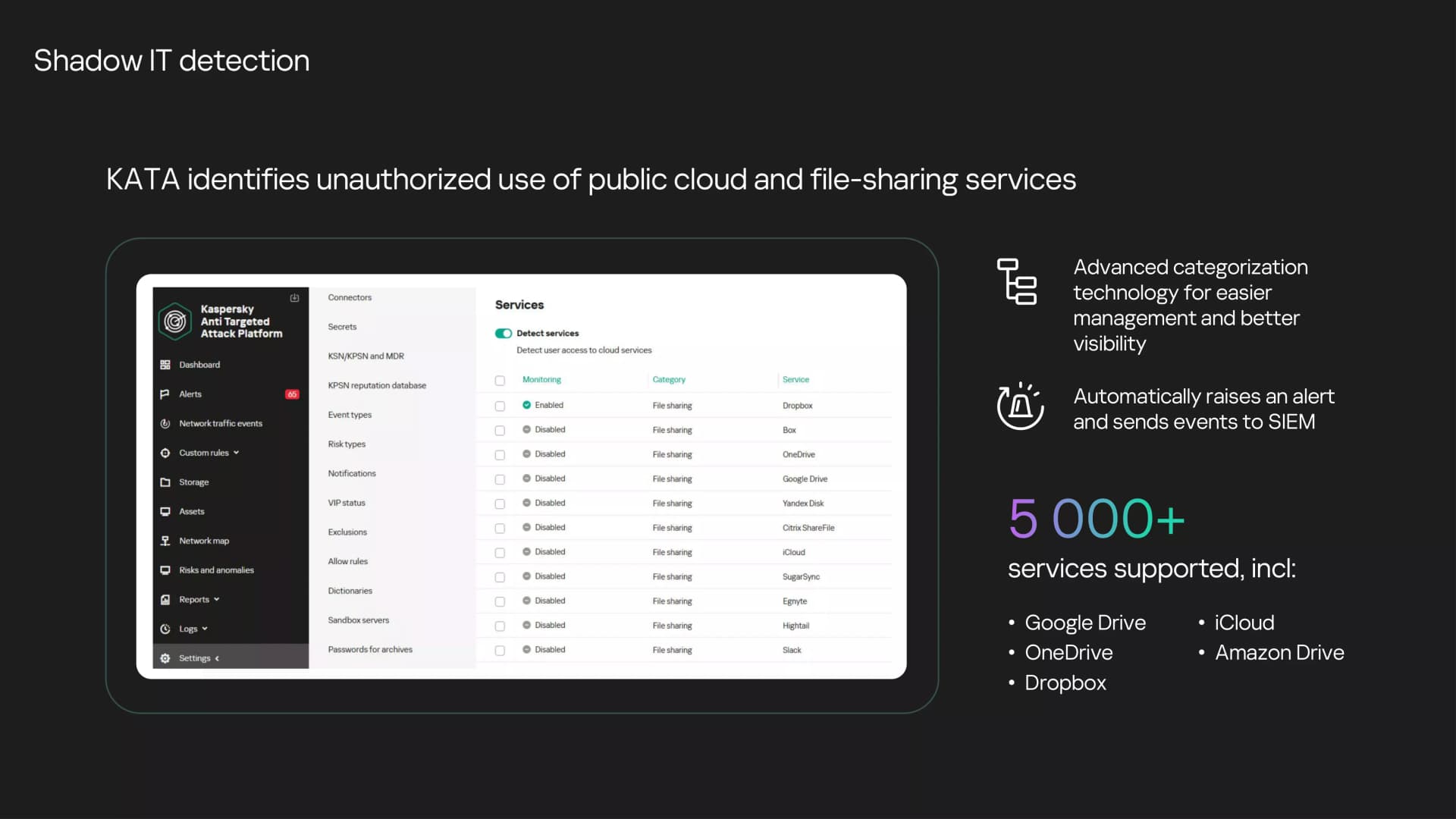This screenshot has width=1456, height=819.
Task: Click the Disabled status icon in iCloud row
Action: click(x=526, y=551)
